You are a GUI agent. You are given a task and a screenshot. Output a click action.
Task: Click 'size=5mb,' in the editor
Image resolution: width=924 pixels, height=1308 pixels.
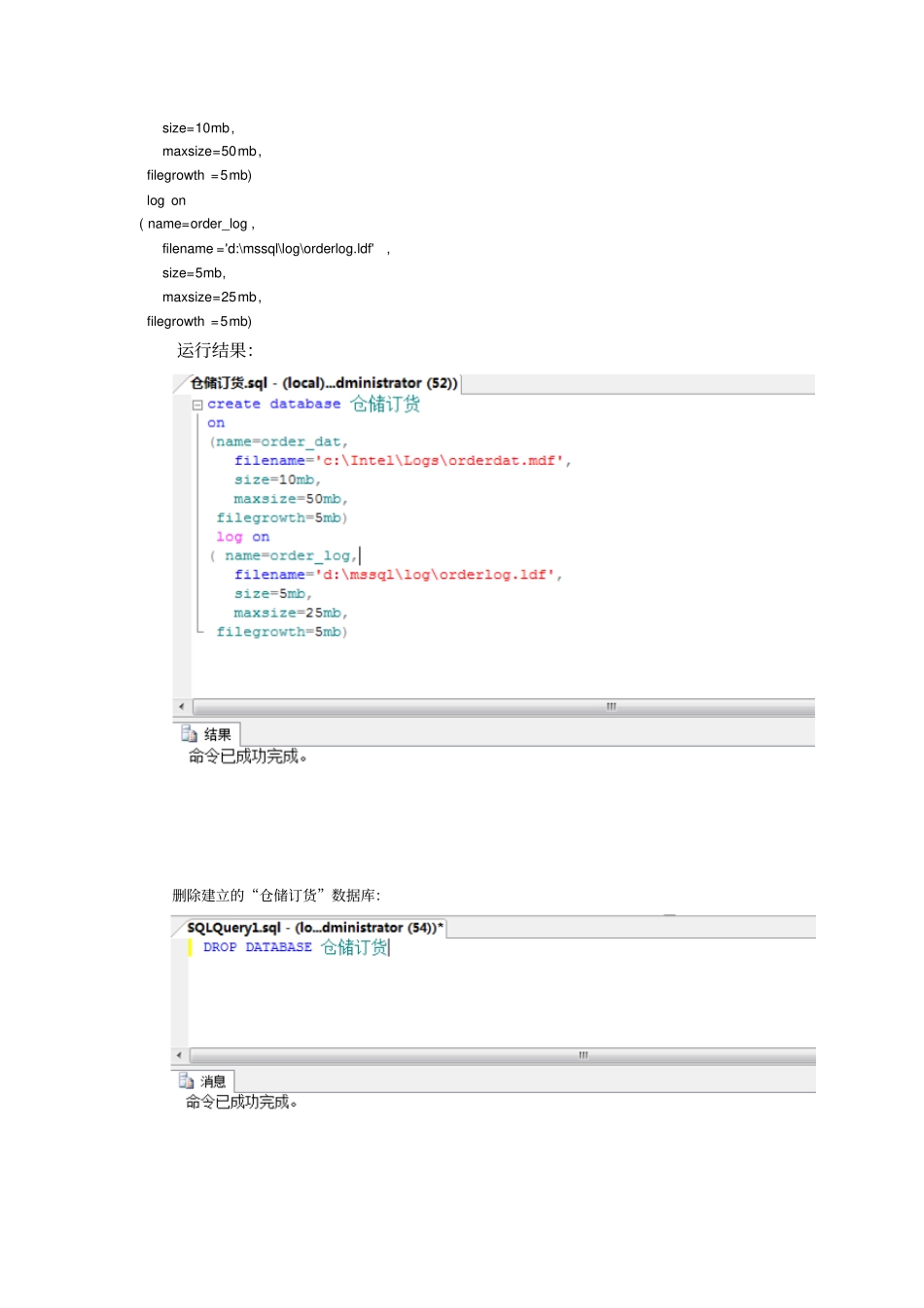tap(273, 593)
